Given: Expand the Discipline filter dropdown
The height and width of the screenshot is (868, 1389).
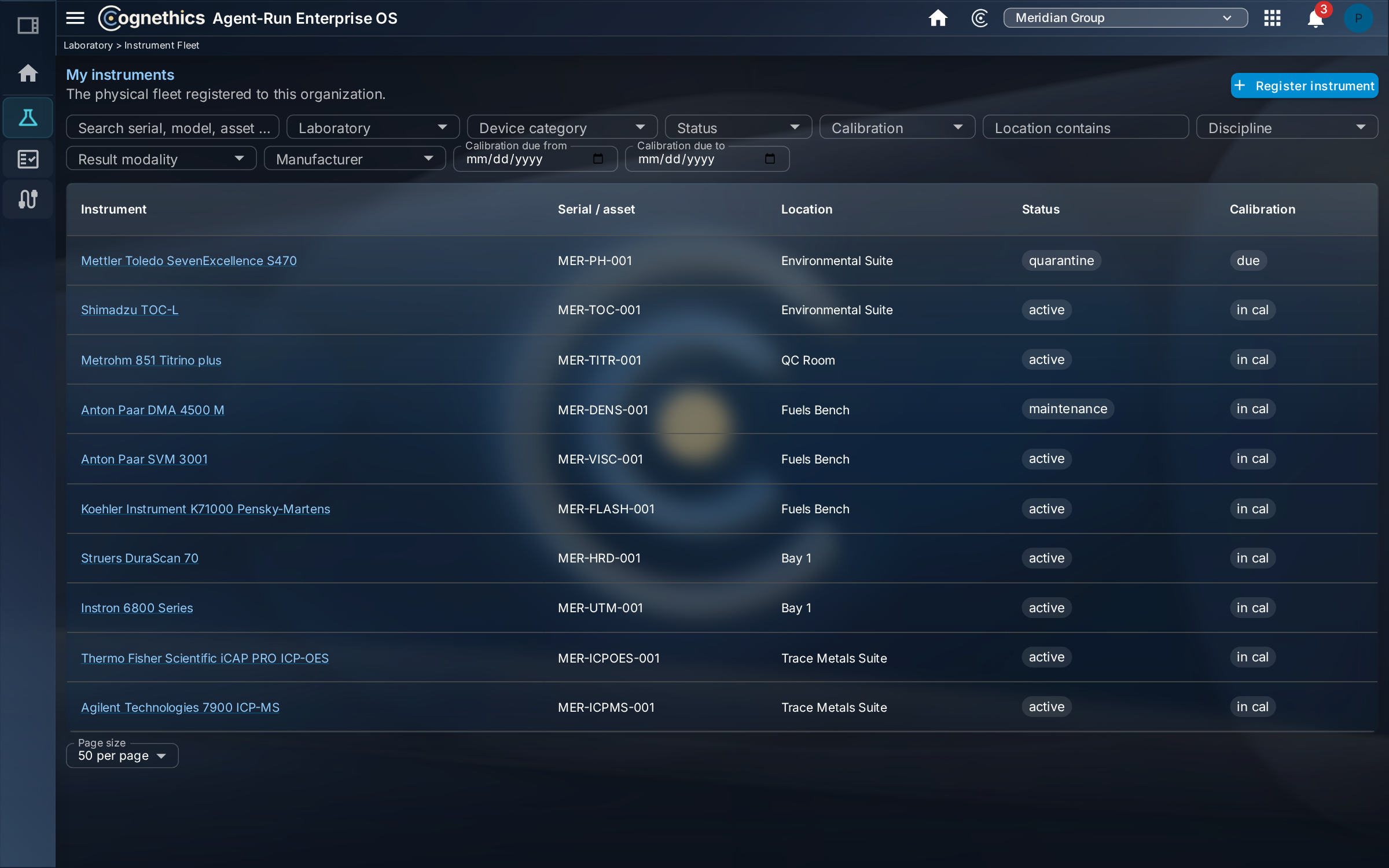Looking at the screenshot, I should click(x=1287, y=127).
